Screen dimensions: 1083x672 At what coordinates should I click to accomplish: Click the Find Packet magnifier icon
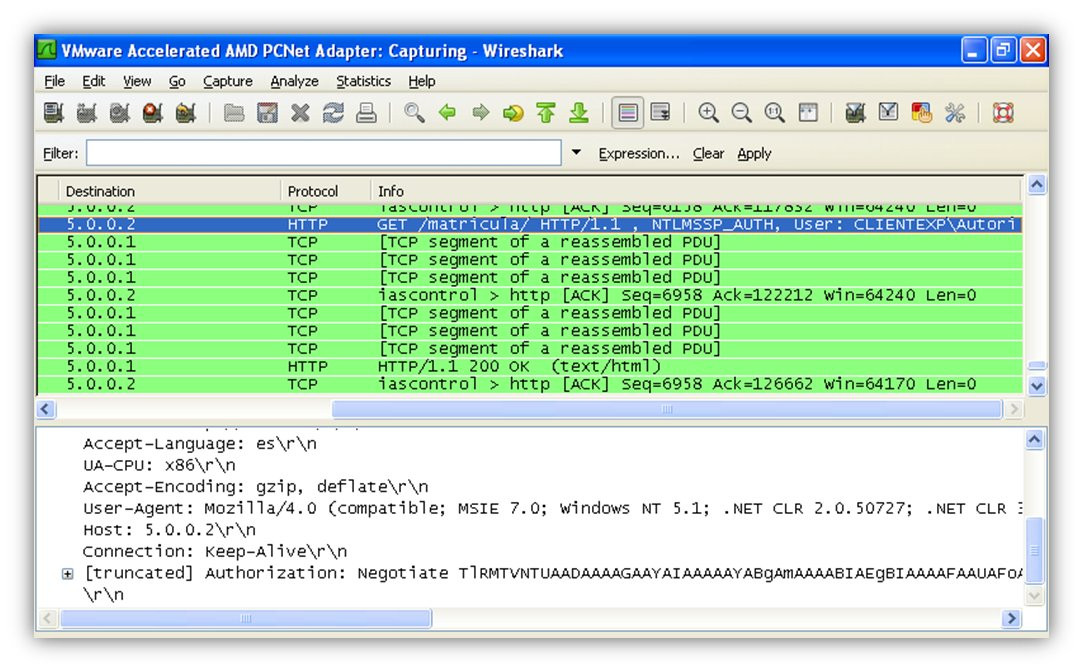[x=414, y=113]
